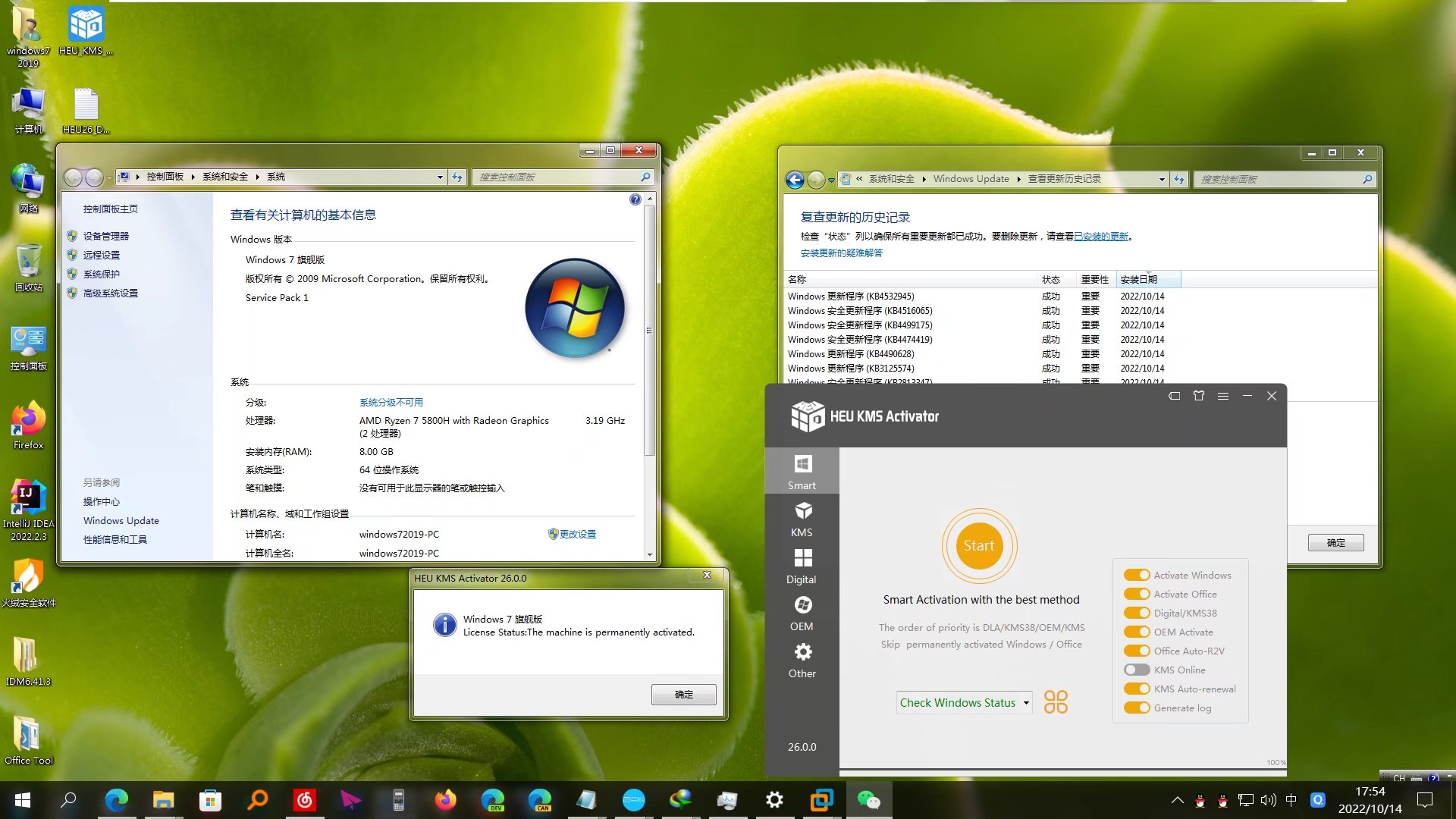
Task: Select the Smart tab in HEU KMS
Action: pyautogui.click(x=802, y=471)
